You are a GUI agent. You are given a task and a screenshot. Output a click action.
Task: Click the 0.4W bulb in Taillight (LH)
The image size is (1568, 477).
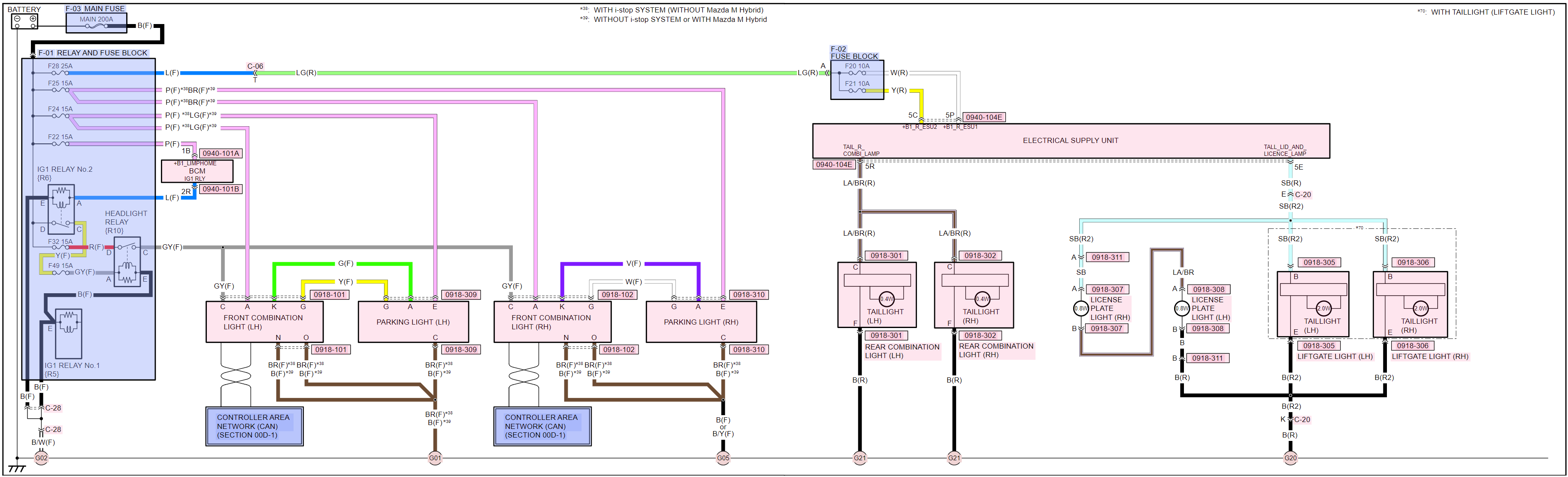[886, 298]
